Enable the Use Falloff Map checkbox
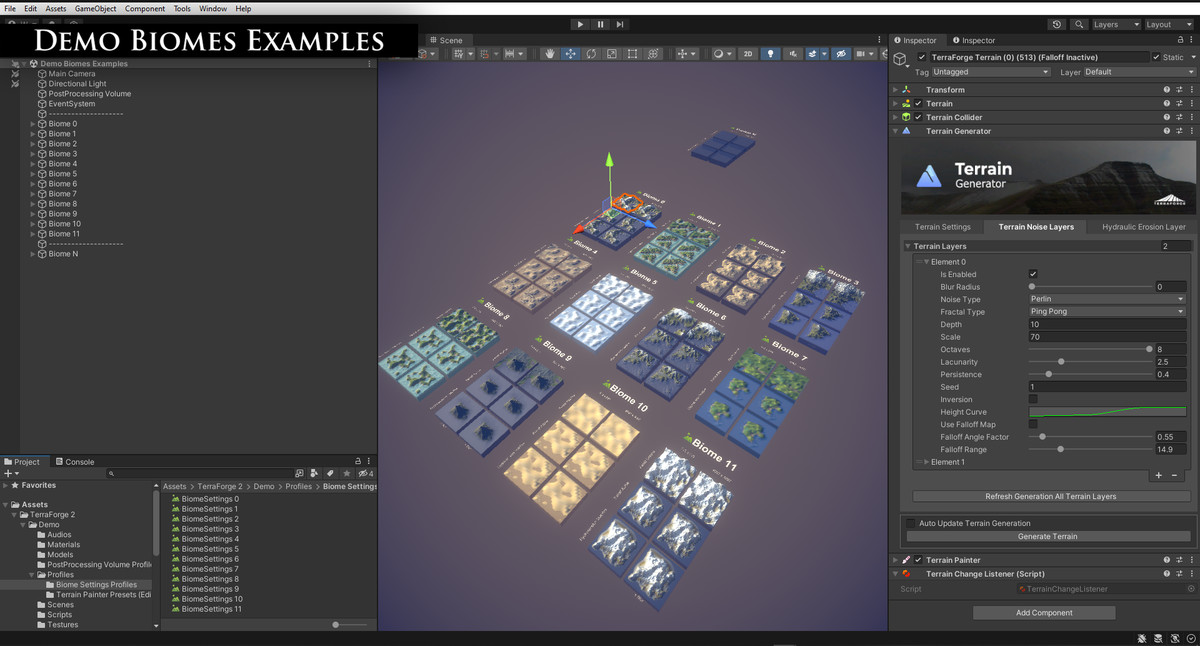The width and height of the screenshot is (1200, 646). (1033, 424)
